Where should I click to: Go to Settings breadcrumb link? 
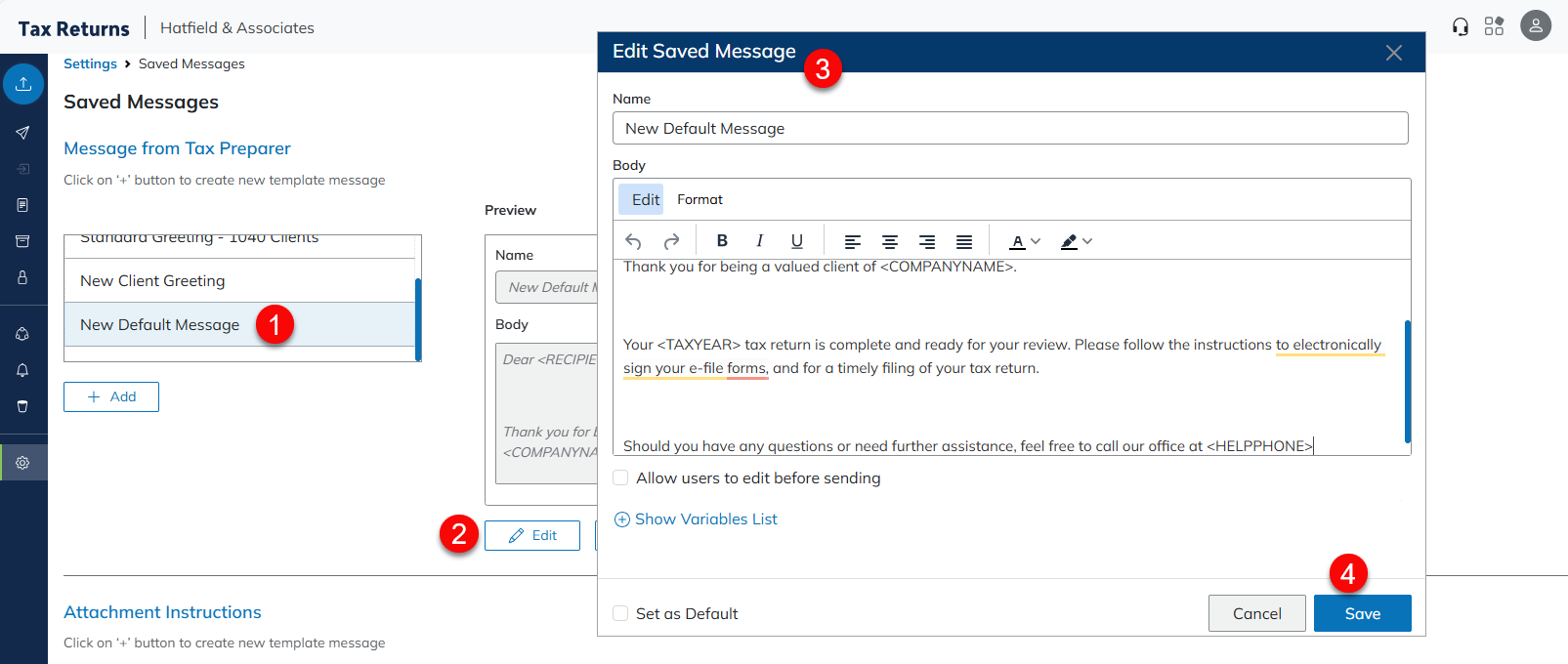click(90, 63)
